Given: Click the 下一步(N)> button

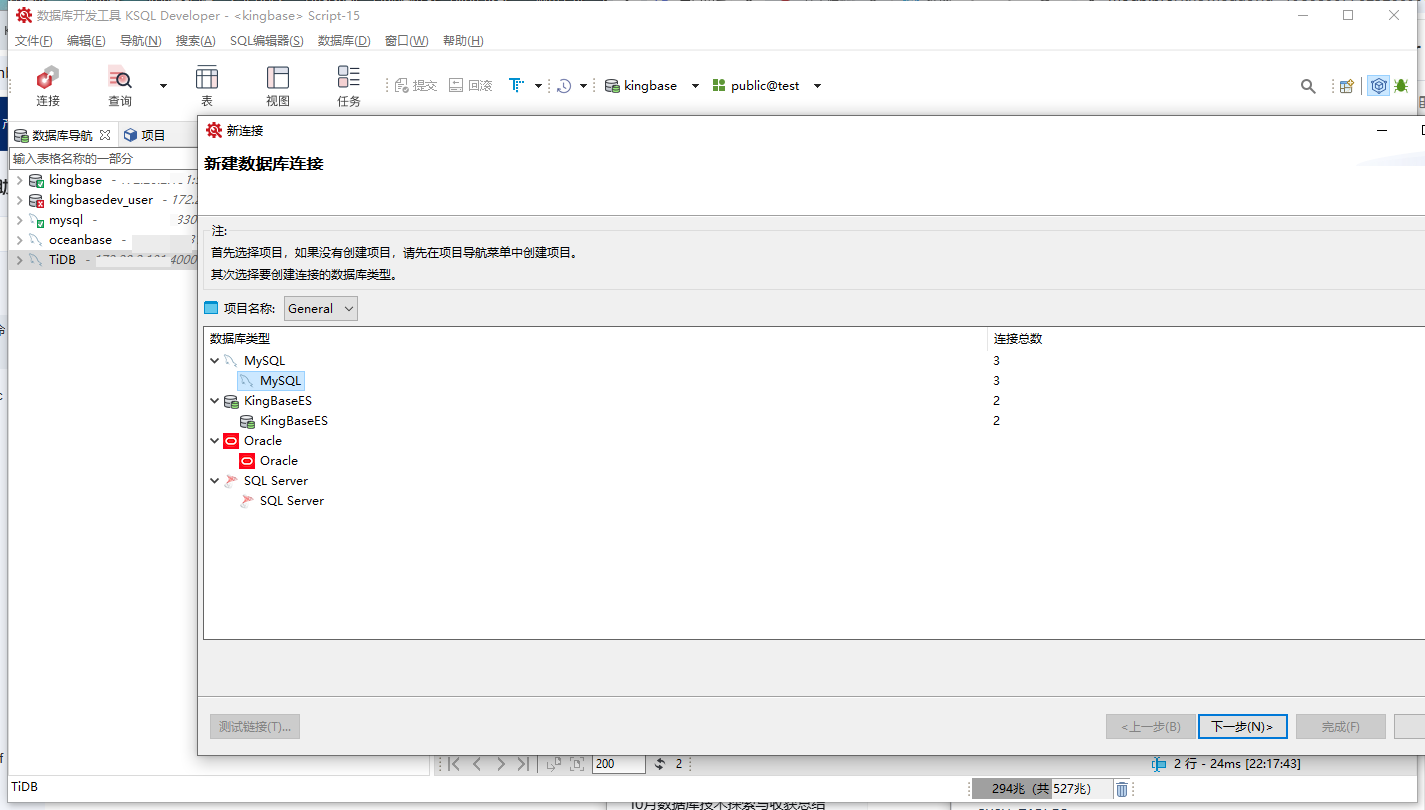Looking at the screenshot, I should [x=1242, y=727].
